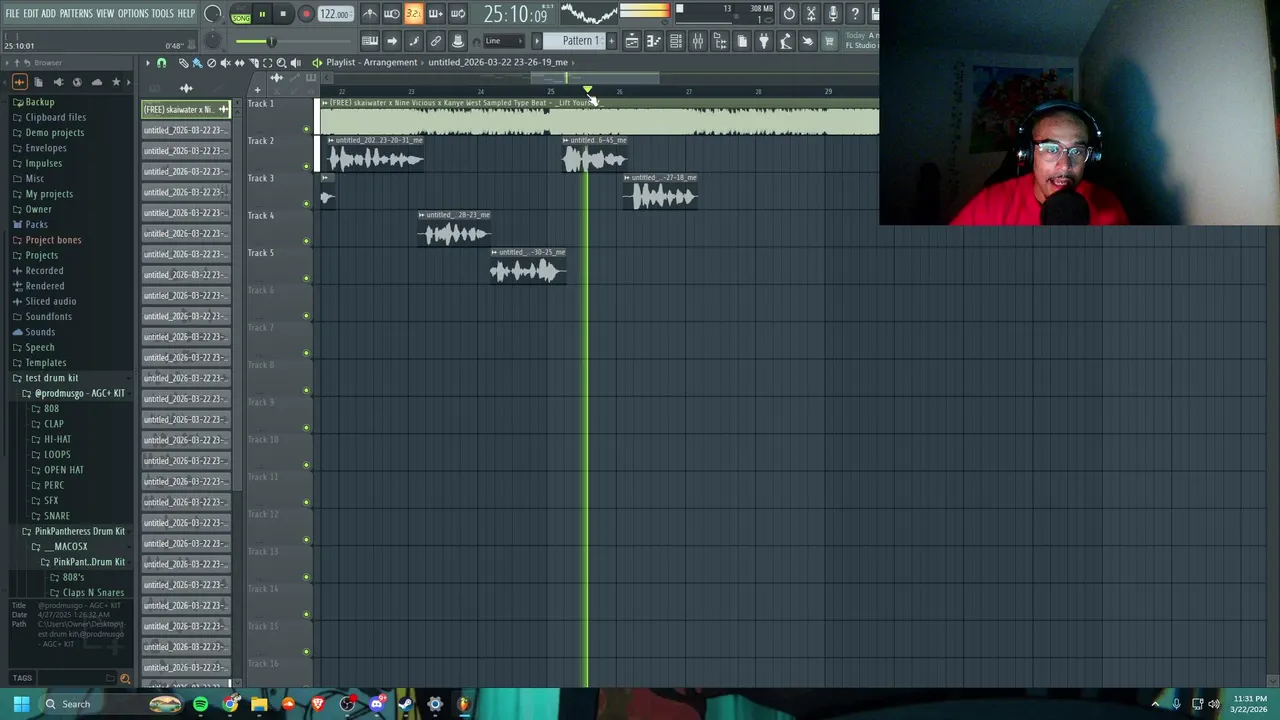Click the plugin picker plug icon in the toolbar
Screen dimensions: 1280x720
click(764, 41)
